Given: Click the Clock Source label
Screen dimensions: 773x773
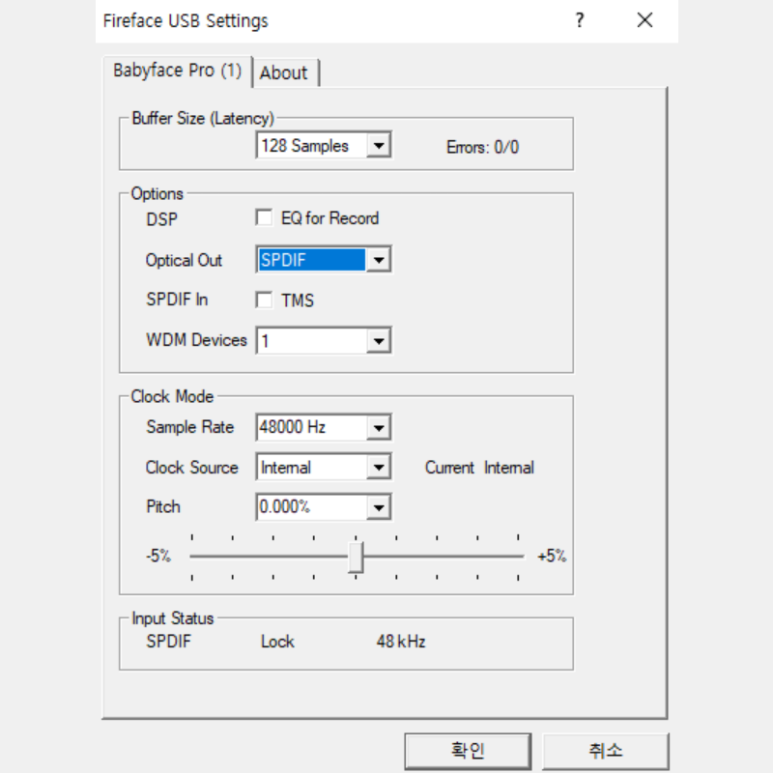Looking at the screenshot, I should pyautogui.click(x=192, y=467).
